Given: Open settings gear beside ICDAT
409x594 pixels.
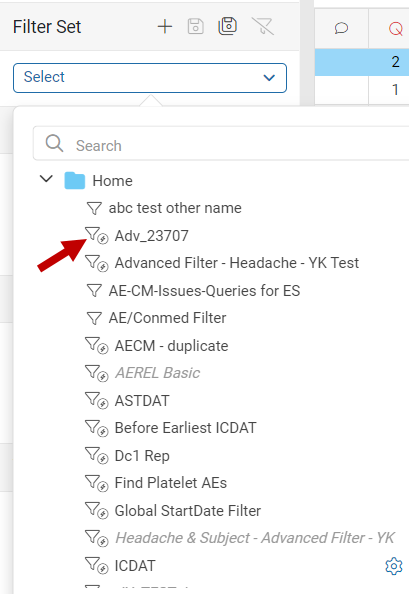Looking at the screenshot, I should pyautogui.click(x=394, y=566).
